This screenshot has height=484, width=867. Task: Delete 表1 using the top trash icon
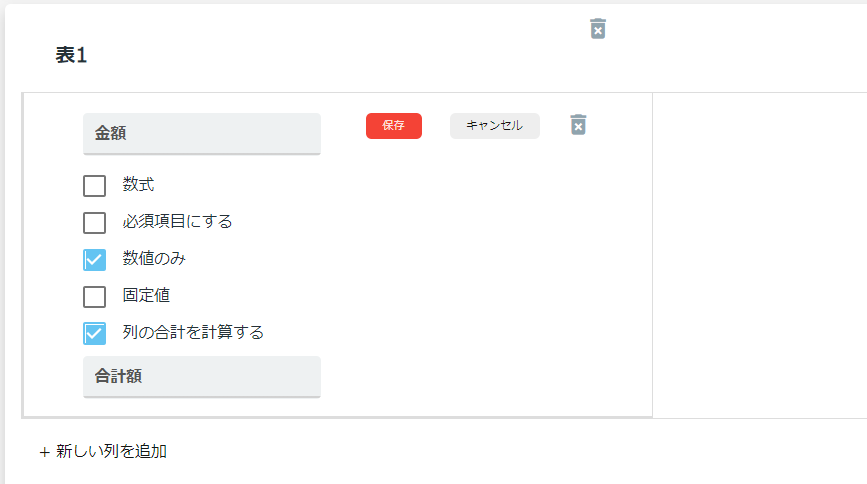(x=598, y=29)
